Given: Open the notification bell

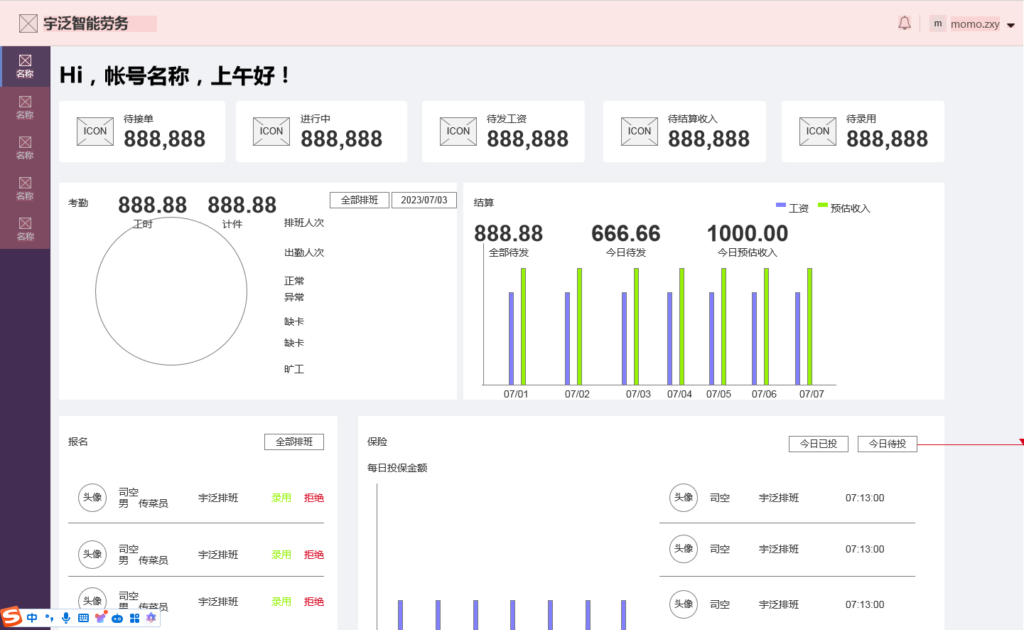Looking at the screenshot, I should tap(904, 24).
